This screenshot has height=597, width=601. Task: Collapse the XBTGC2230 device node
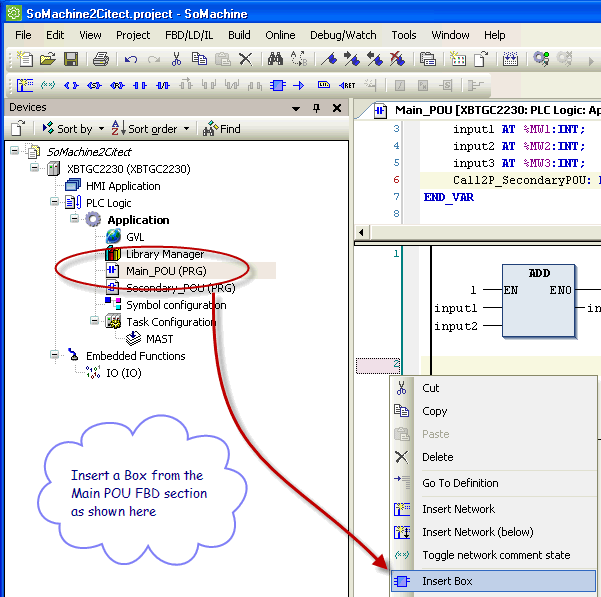(x=34, y=167)
